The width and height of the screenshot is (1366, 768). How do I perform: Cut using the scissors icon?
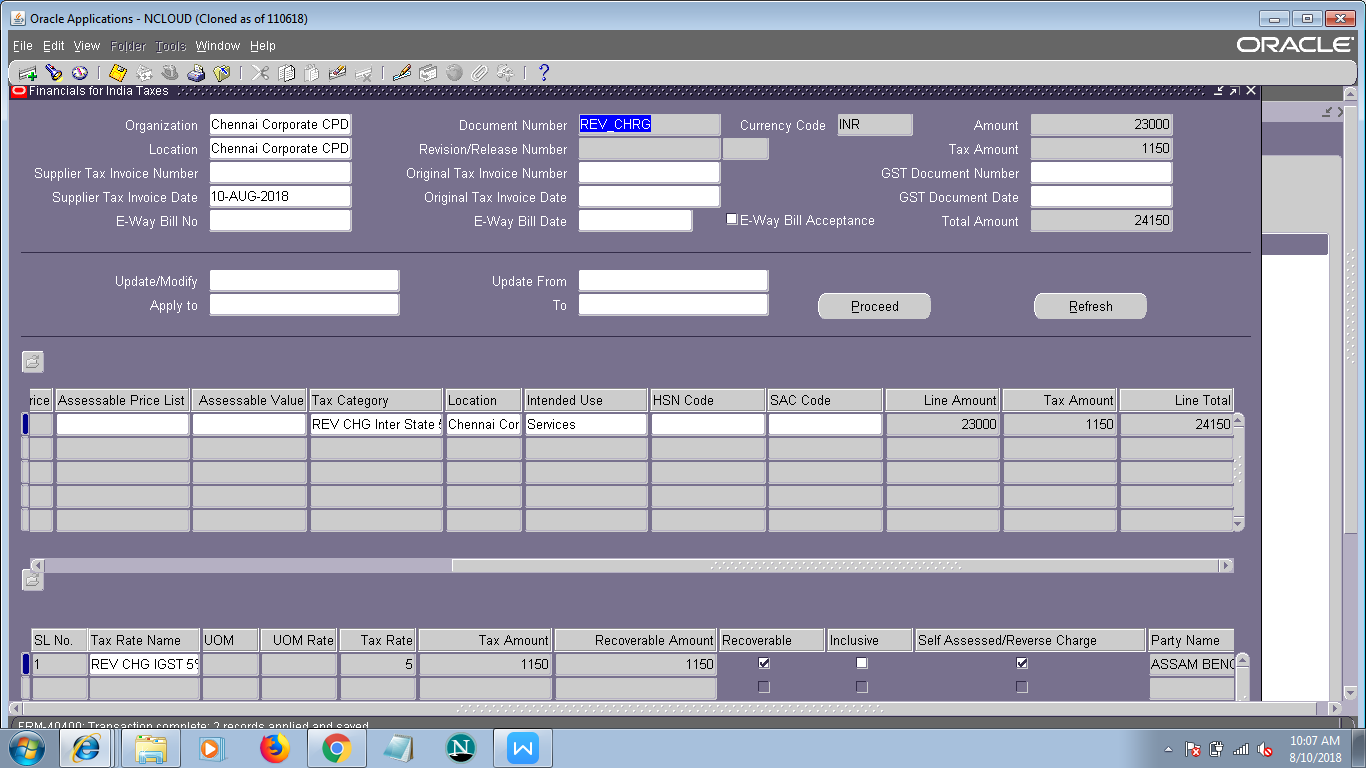(x=260, y=73)
